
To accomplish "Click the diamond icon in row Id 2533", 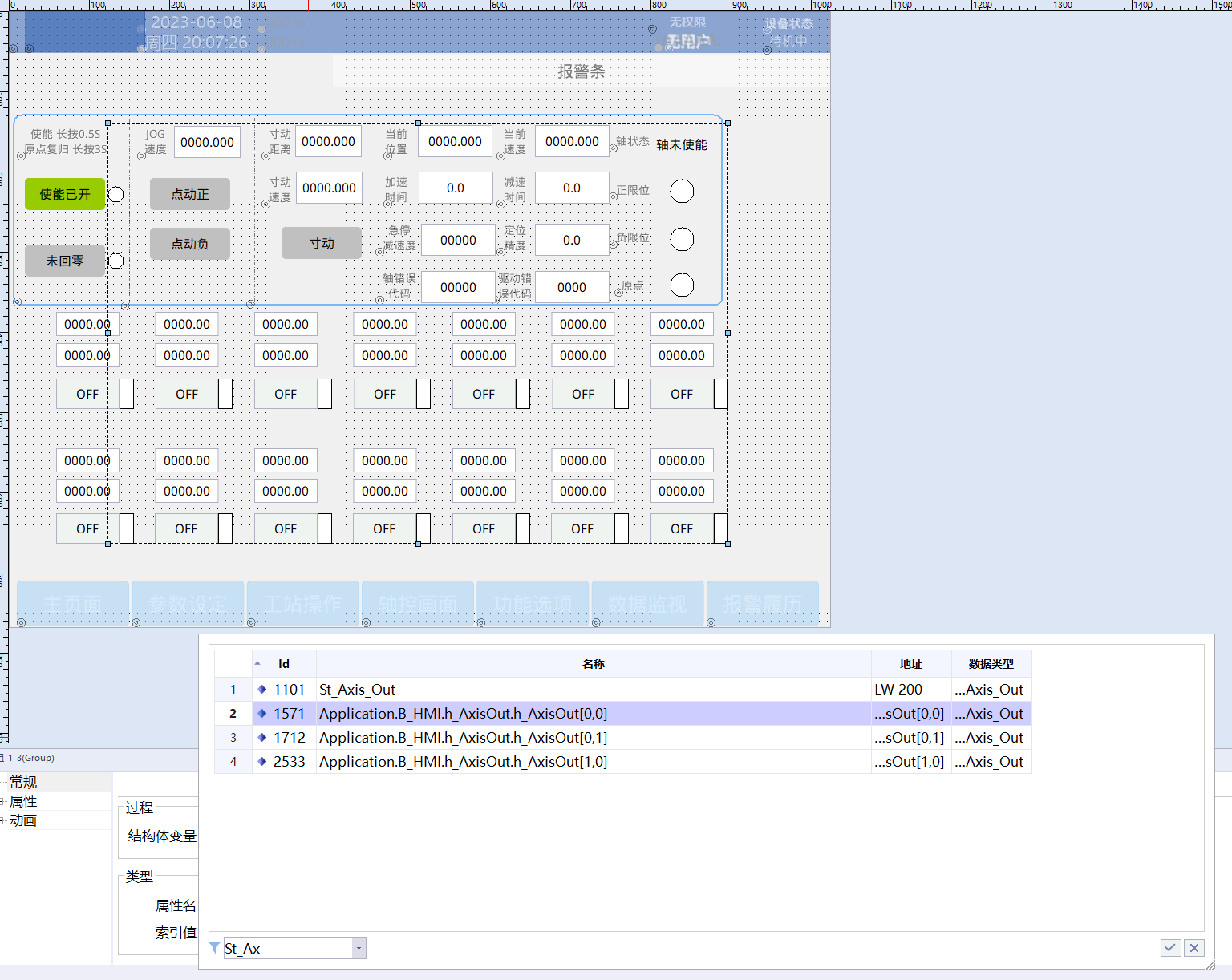I will [x=262, y=761].
